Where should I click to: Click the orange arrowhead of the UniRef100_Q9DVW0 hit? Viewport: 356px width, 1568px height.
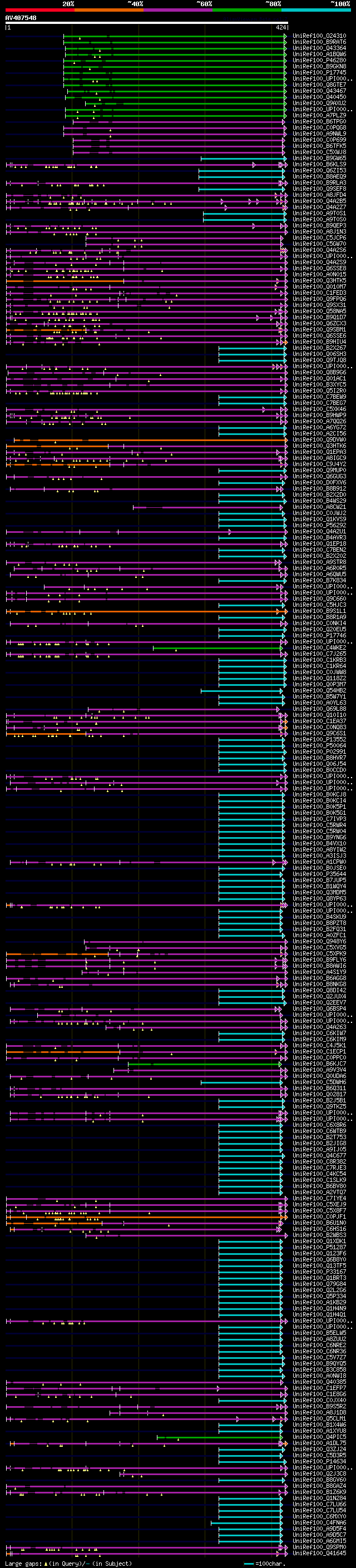(285, 439)
